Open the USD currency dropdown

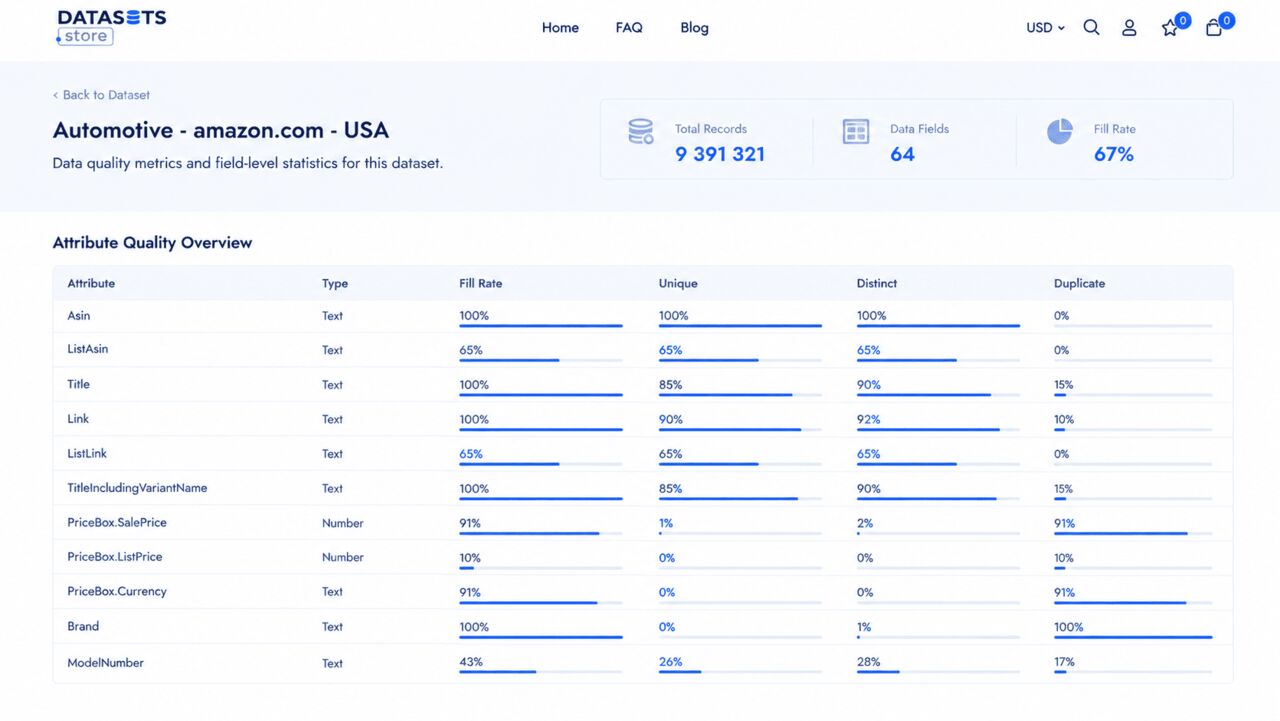point(1045,28)
